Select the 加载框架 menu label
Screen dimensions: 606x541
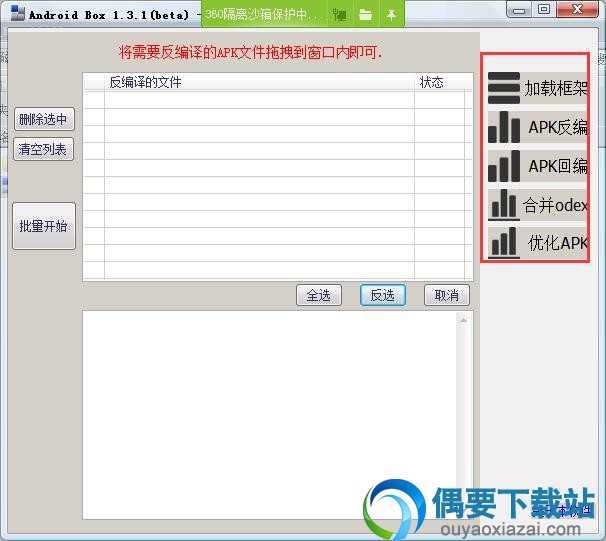556,88
